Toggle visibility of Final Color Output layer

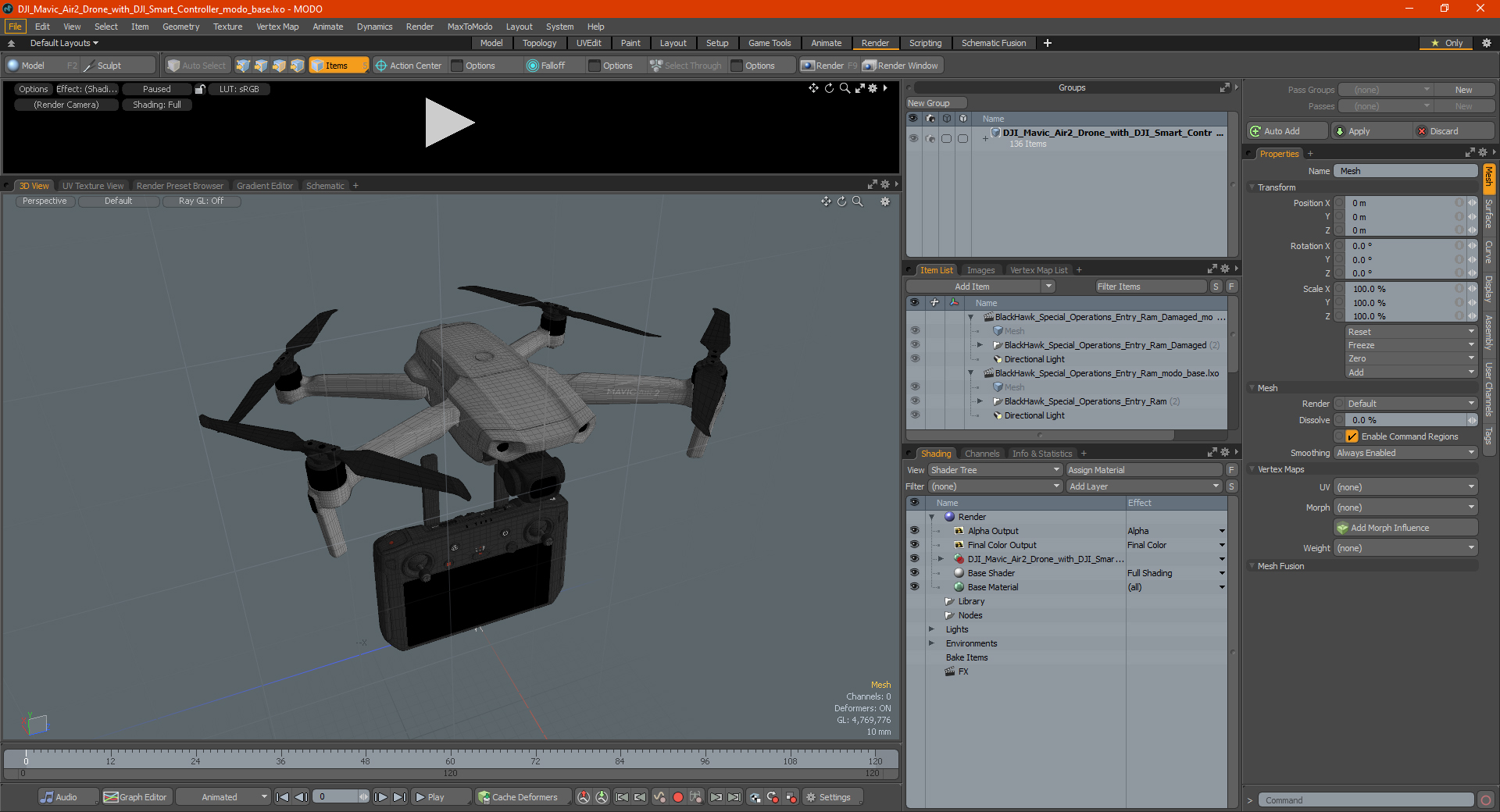pos(914,545)
